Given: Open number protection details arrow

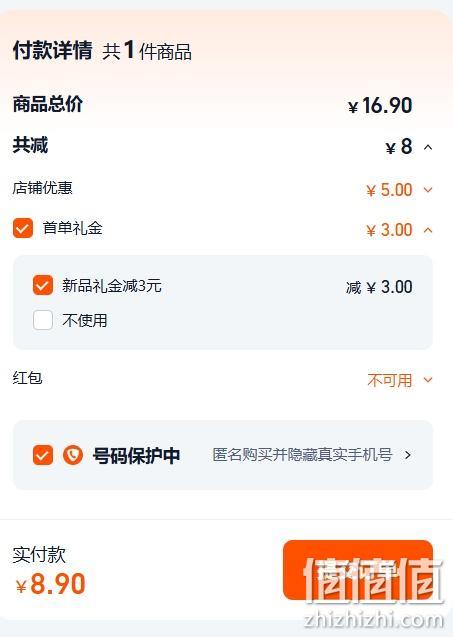Looking at the screenshot, I should [x=408, y=455].
